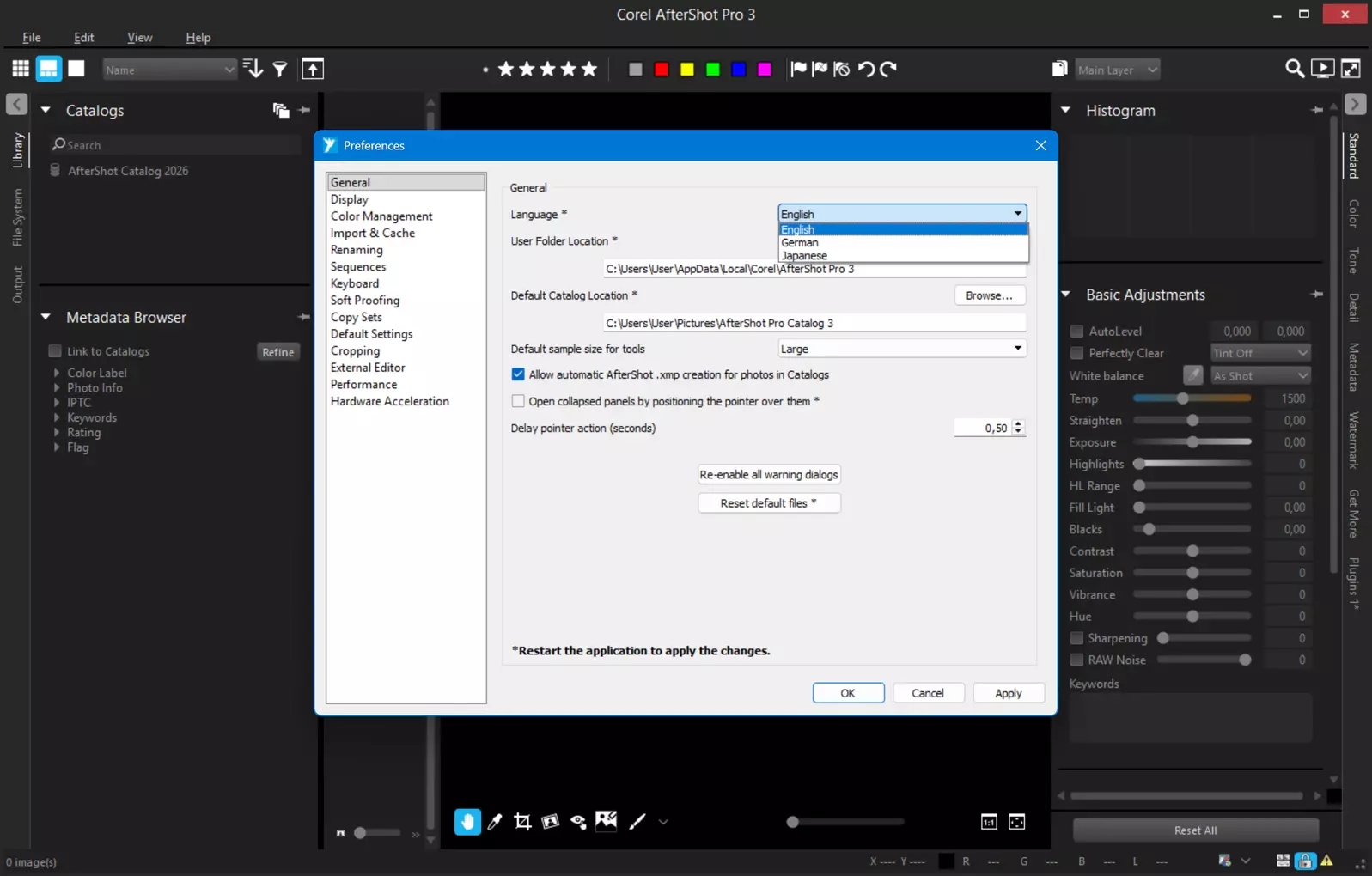
Task: Click Re-enable all warning dialogs button
Action: 768,474
